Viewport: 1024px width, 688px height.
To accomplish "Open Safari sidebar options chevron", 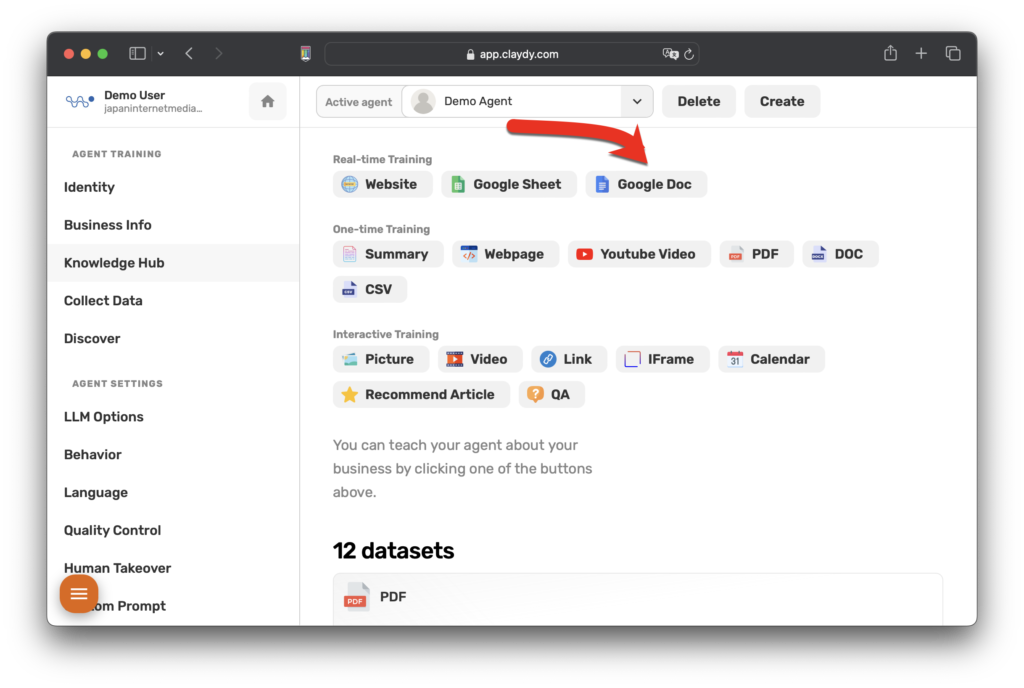I will tap(161, 54).
